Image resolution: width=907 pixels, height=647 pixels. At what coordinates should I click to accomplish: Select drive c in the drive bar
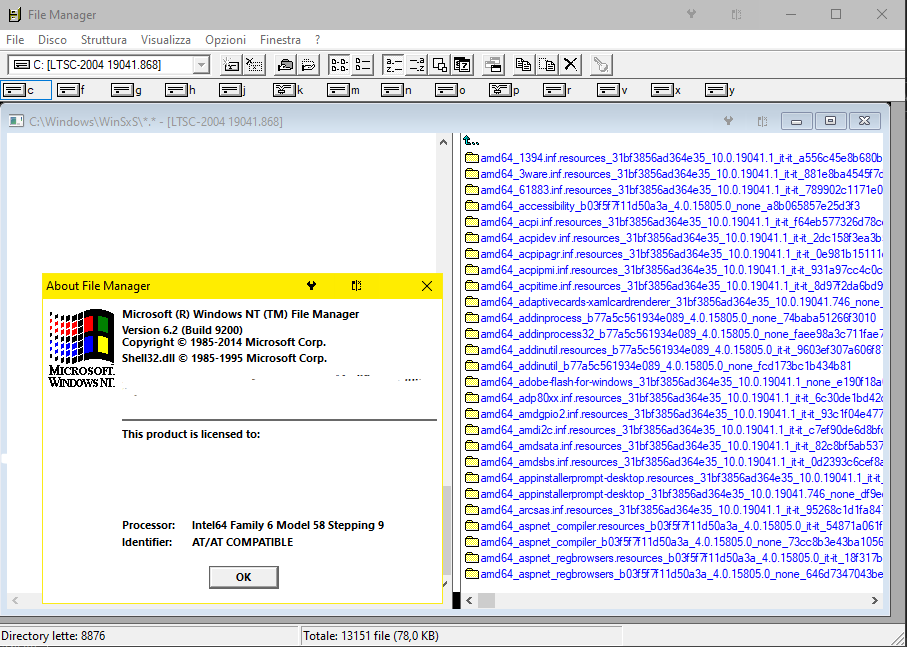pyautogui.click(x=27, y=90)
